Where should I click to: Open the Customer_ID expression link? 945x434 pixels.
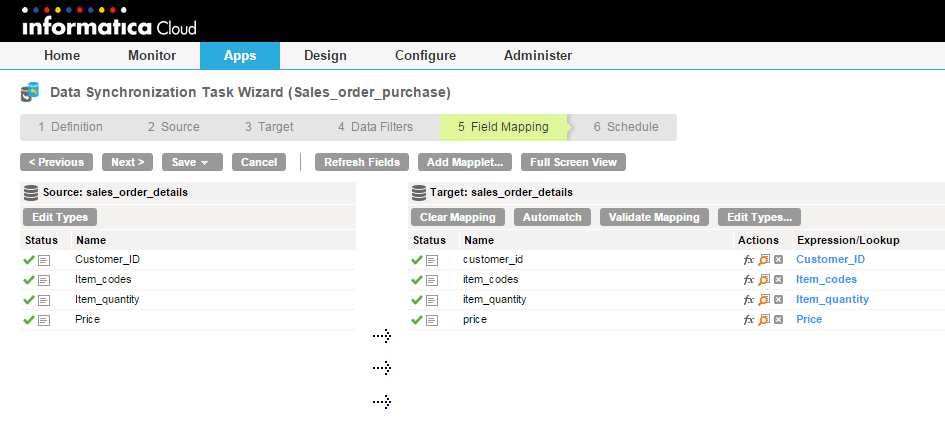click(x=830, y=259)
